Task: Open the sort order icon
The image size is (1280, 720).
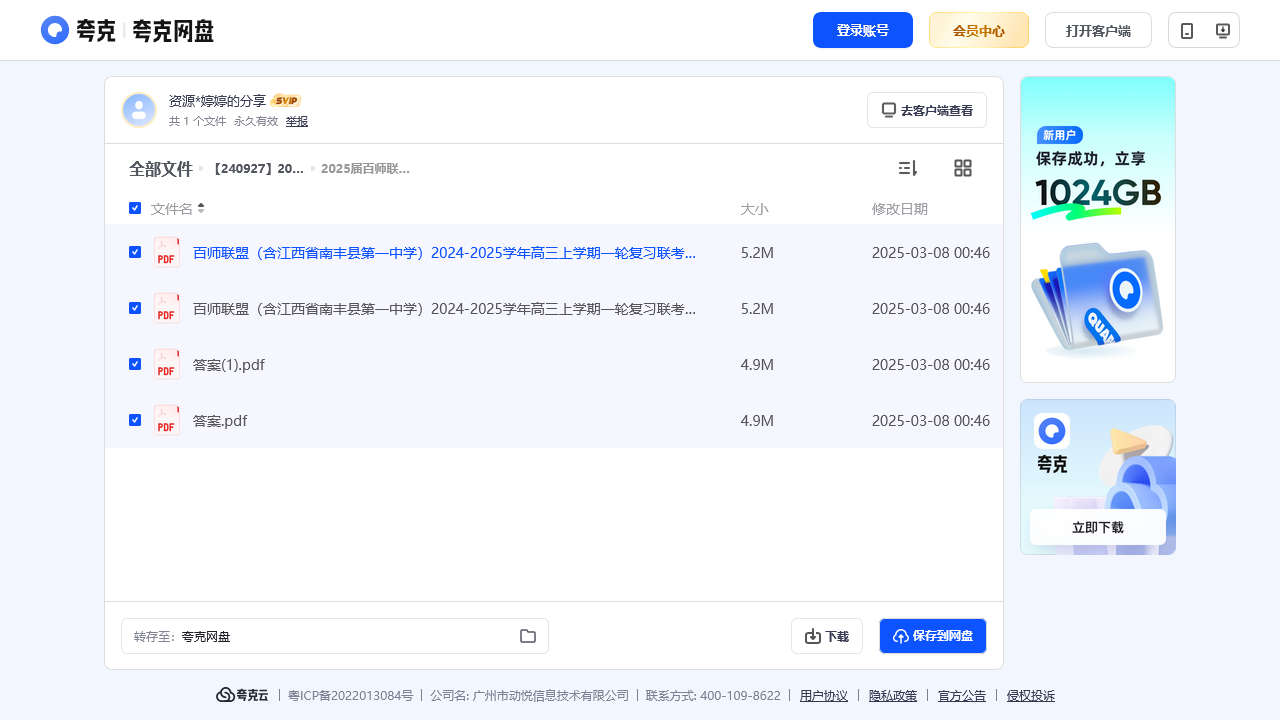Action: click(x=908, y=168)
